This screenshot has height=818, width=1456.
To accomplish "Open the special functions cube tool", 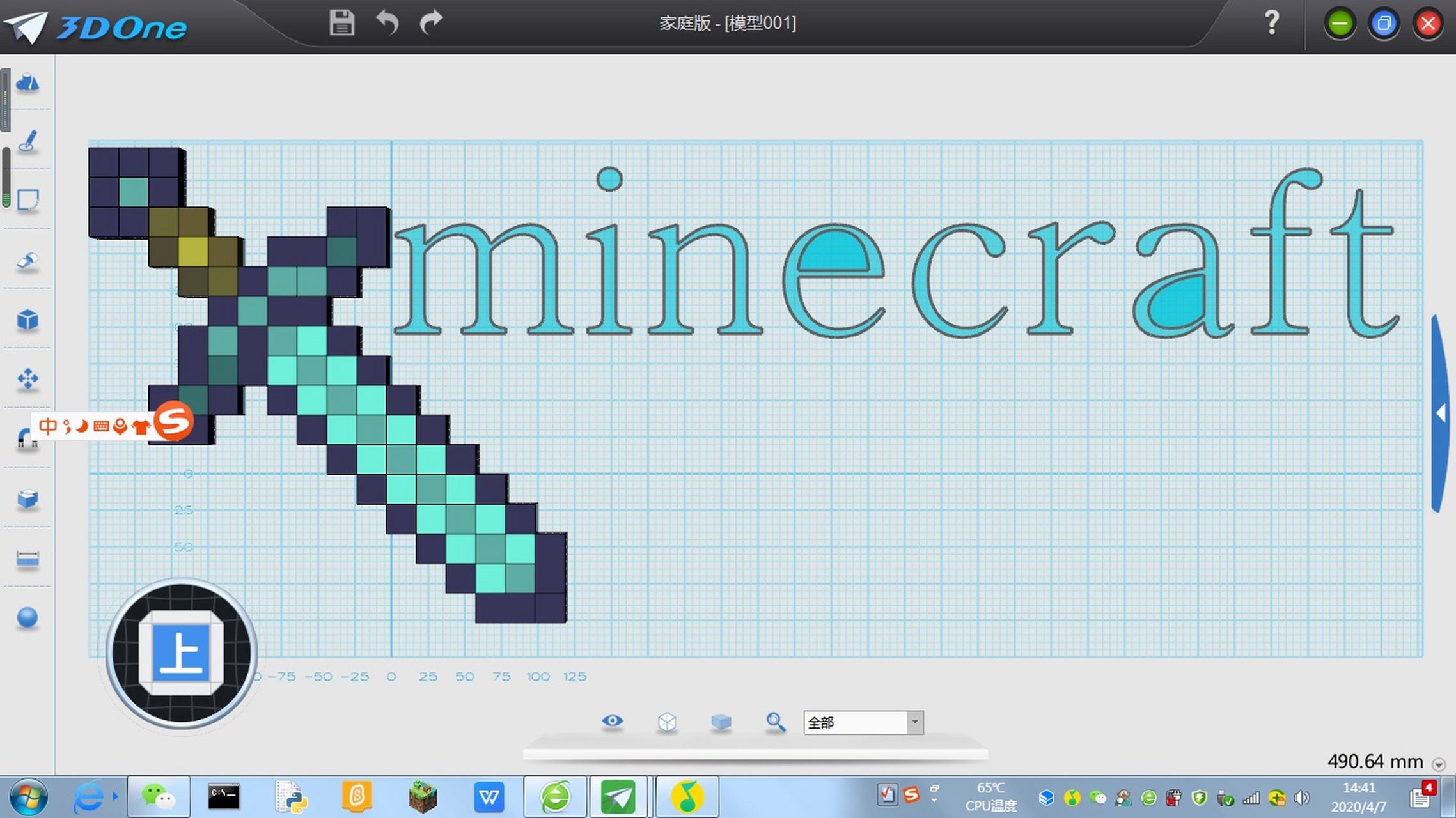I will click(x=27, y=320).
